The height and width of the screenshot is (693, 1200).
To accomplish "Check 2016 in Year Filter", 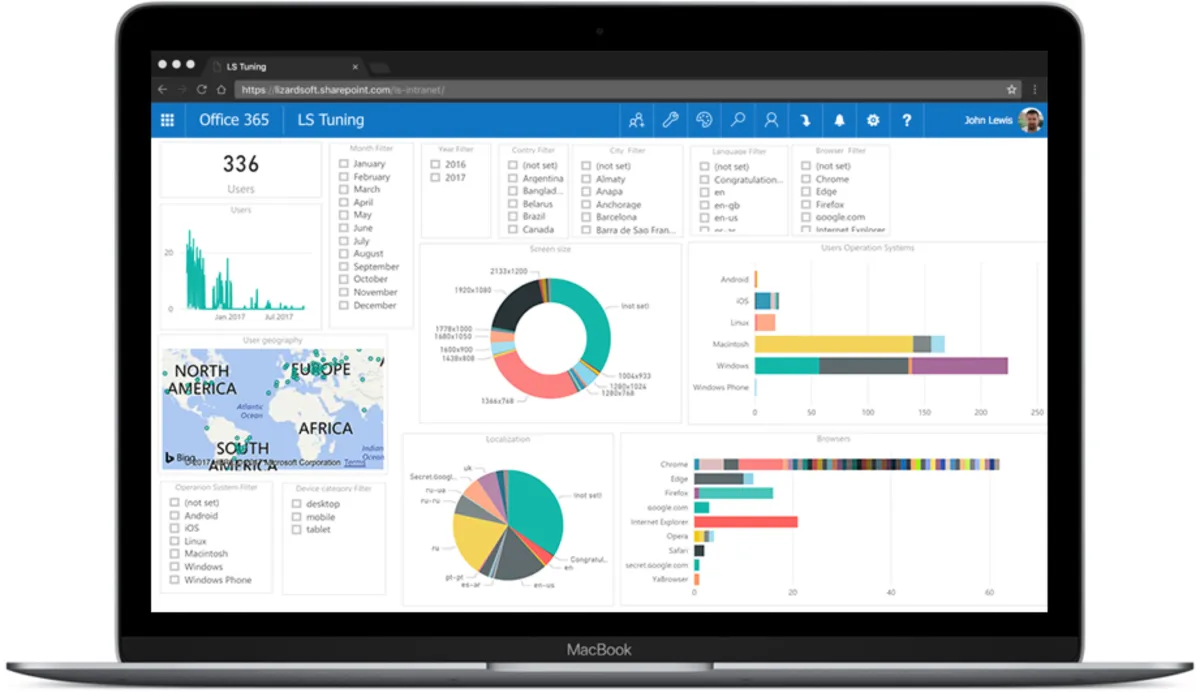I will [436, 164].
